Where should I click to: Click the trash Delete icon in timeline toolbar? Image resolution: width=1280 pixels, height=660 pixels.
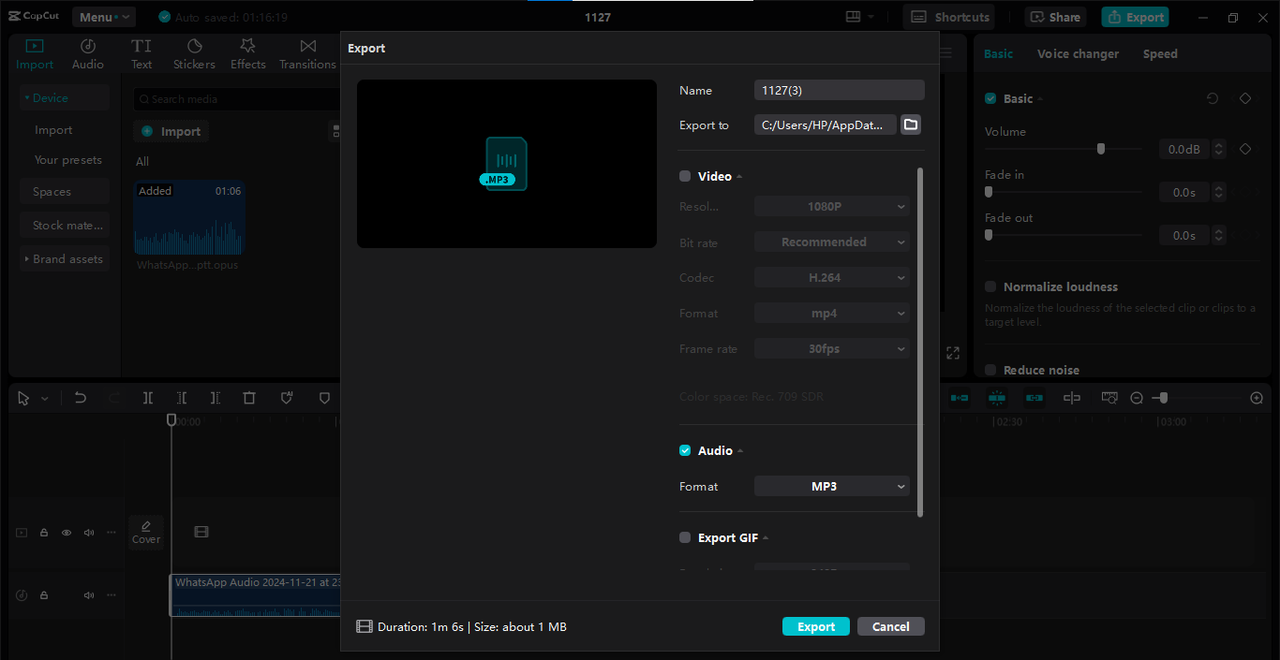(x=250, y=398)
